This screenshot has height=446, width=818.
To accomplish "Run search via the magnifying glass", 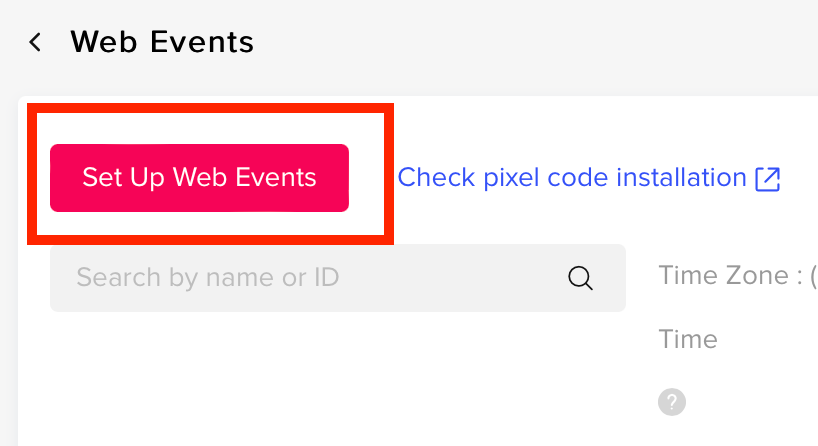I will [581, 277].
